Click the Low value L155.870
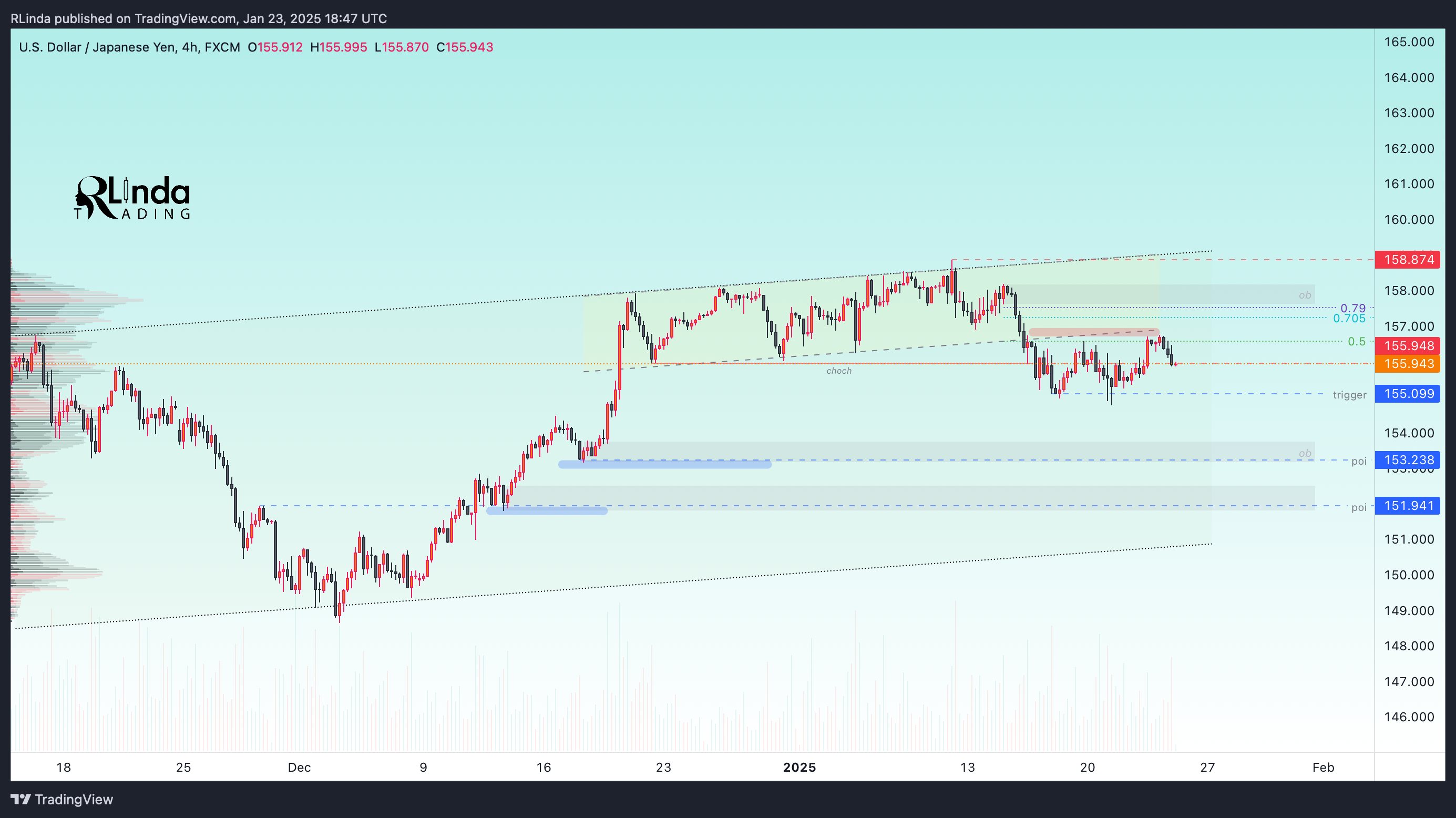Image resolution: width=1456 pixels, height=818 pixels. coord(402,47)
